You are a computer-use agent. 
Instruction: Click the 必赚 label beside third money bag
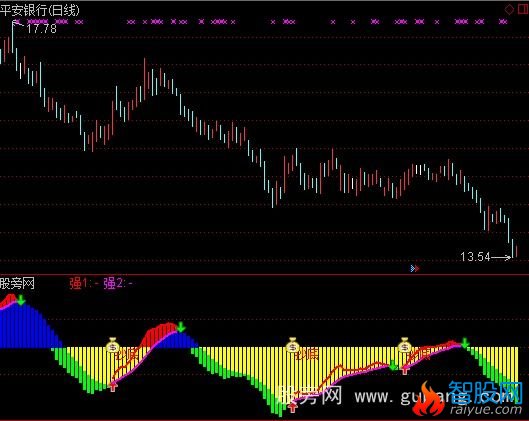419,355
